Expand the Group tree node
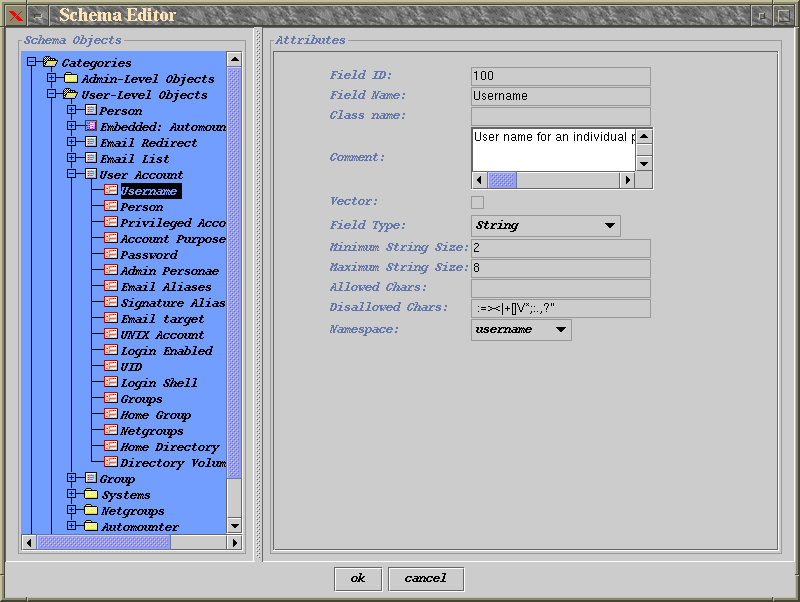The image size is (800, 602). point(72,479)
